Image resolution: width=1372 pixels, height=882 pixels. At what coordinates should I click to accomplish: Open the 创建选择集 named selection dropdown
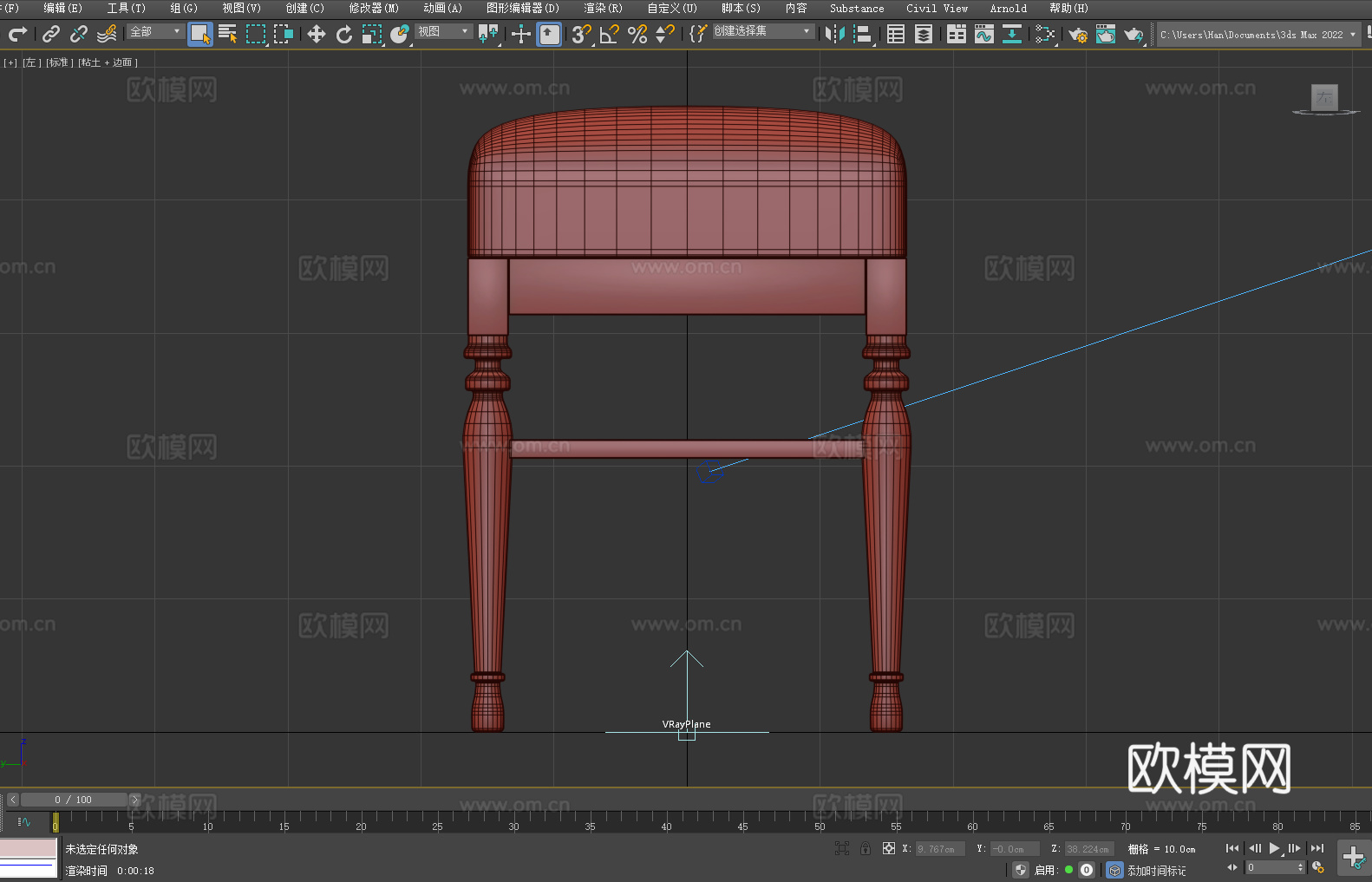[763, 31]
